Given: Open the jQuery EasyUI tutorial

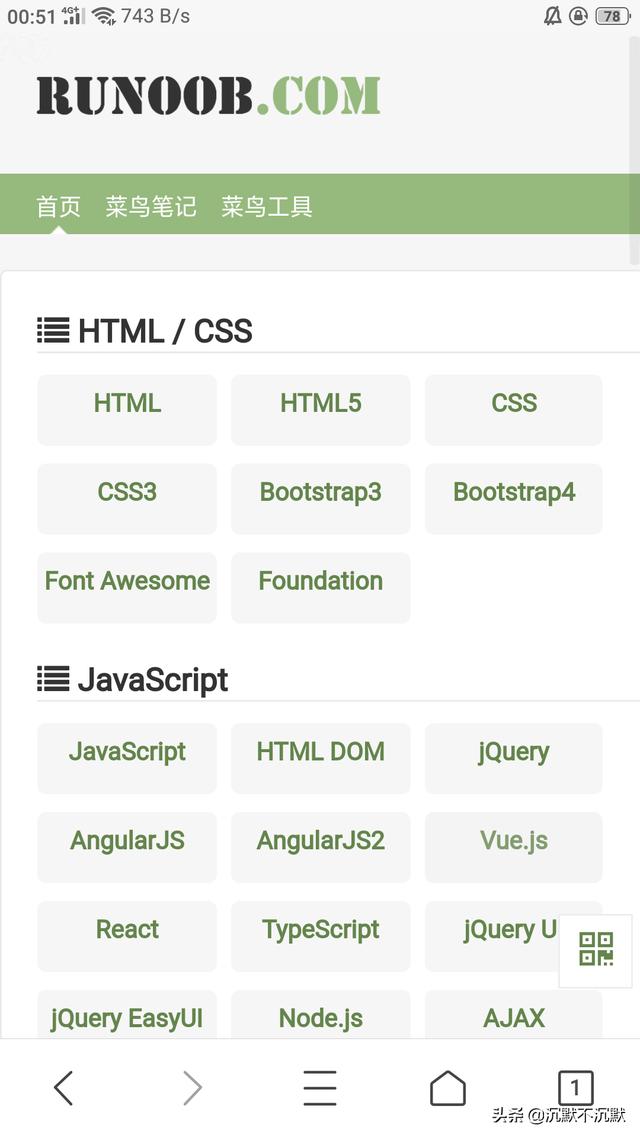Looking at the screenshot, I should tap(127, 1015).
